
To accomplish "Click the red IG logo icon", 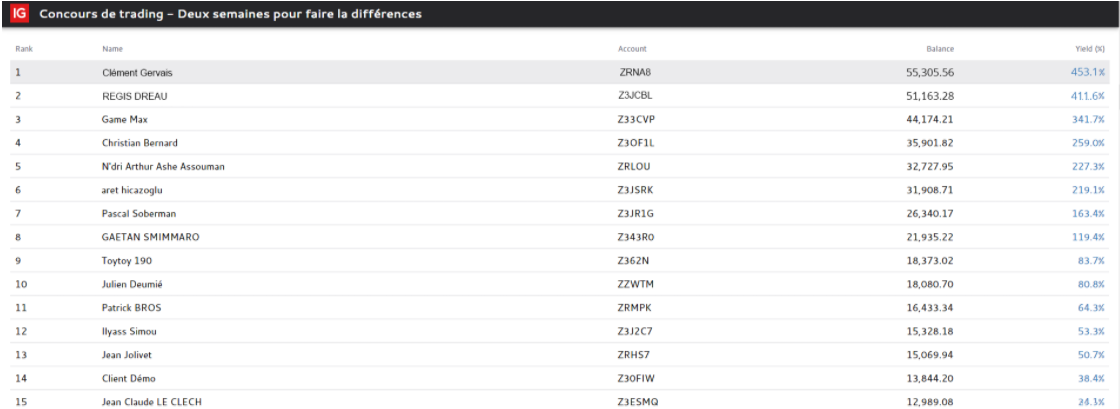I will [19, 14].
